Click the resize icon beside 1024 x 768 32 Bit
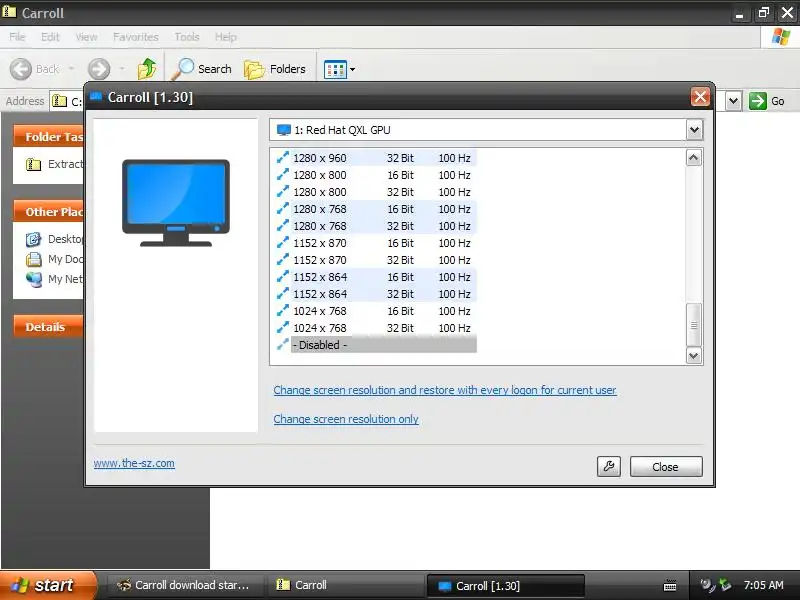The image size is (800, 600). pyautogui.click(x=282, y=328)
